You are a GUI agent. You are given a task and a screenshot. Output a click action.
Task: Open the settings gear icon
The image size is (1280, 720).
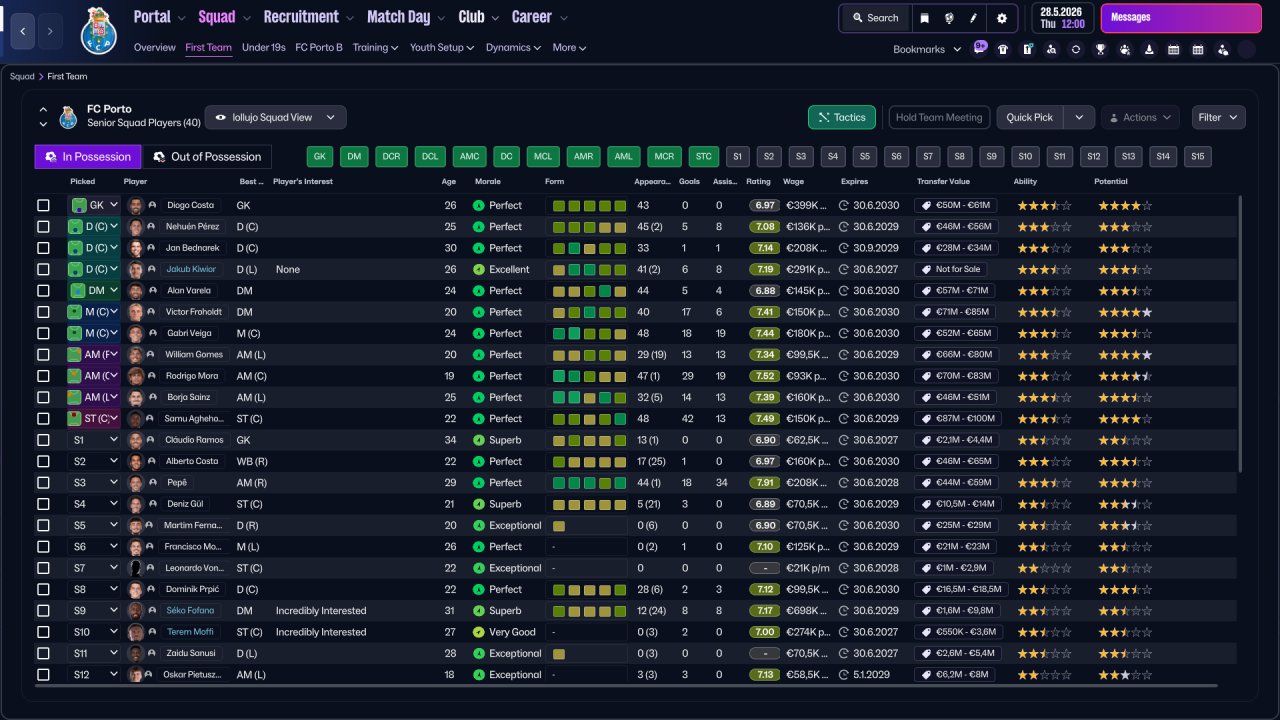click(1002, 18)
